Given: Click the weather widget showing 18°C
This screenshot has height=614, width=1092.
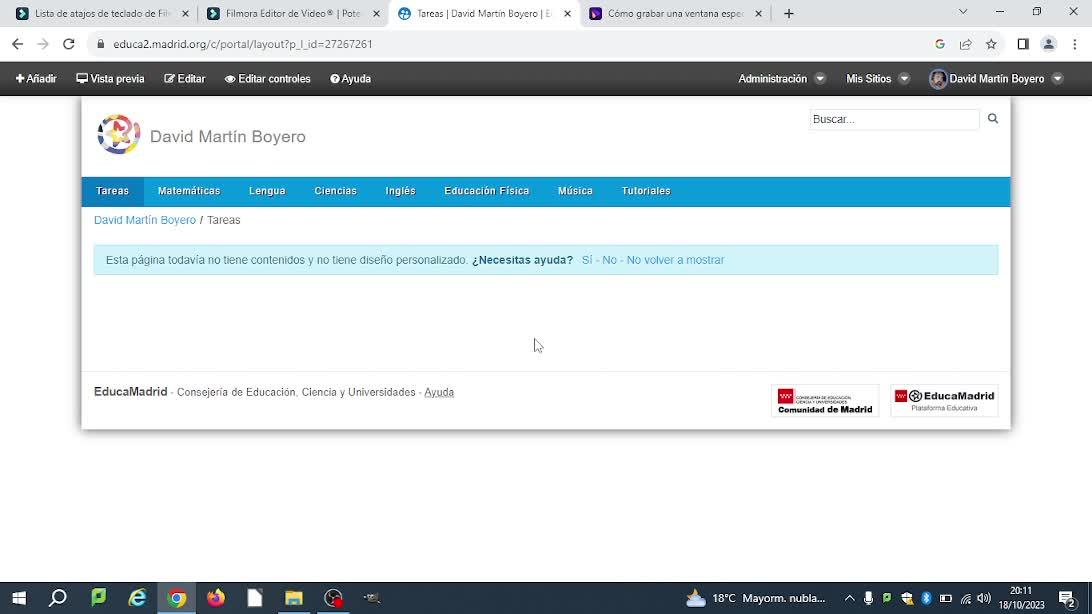Looking at the screenshot, I should tap(756, 598).
